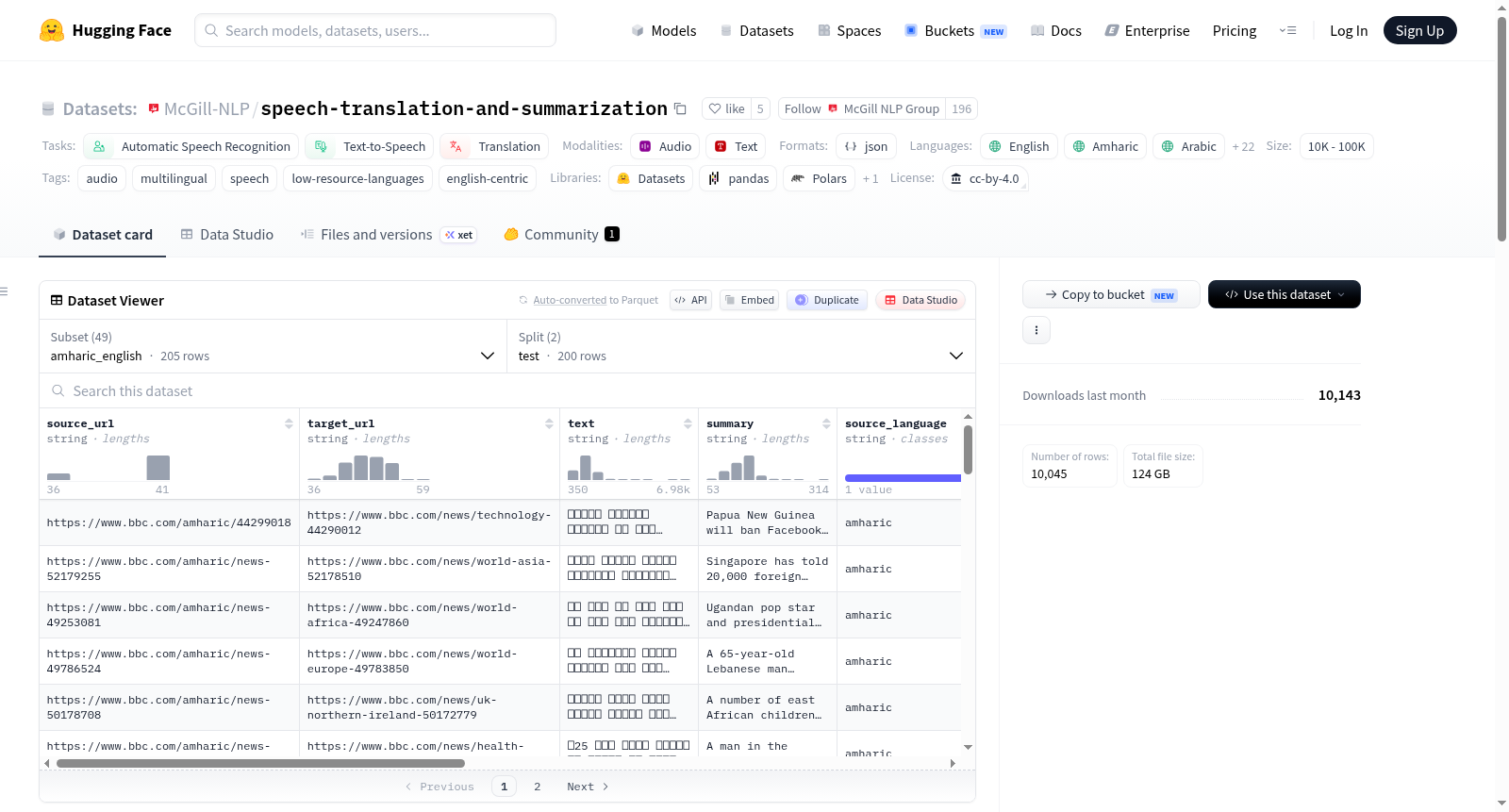The height and width of the screenshot is (812, 1509).
Task: Open the Dataset card tab
Action: pyautogui.click(x=102, y=234)
